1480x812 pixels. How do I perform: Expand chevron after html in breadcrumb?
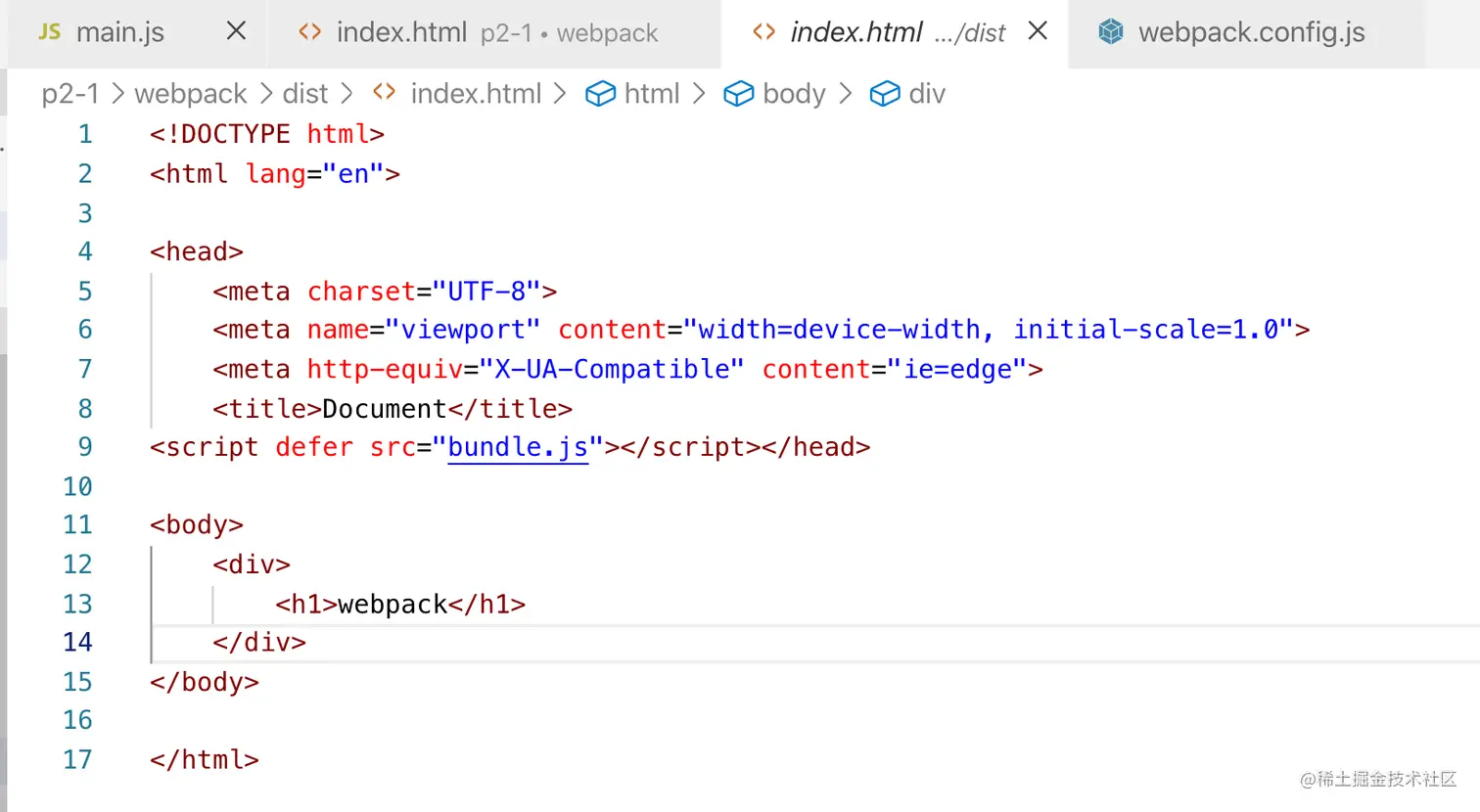click(x=699, y=94)
